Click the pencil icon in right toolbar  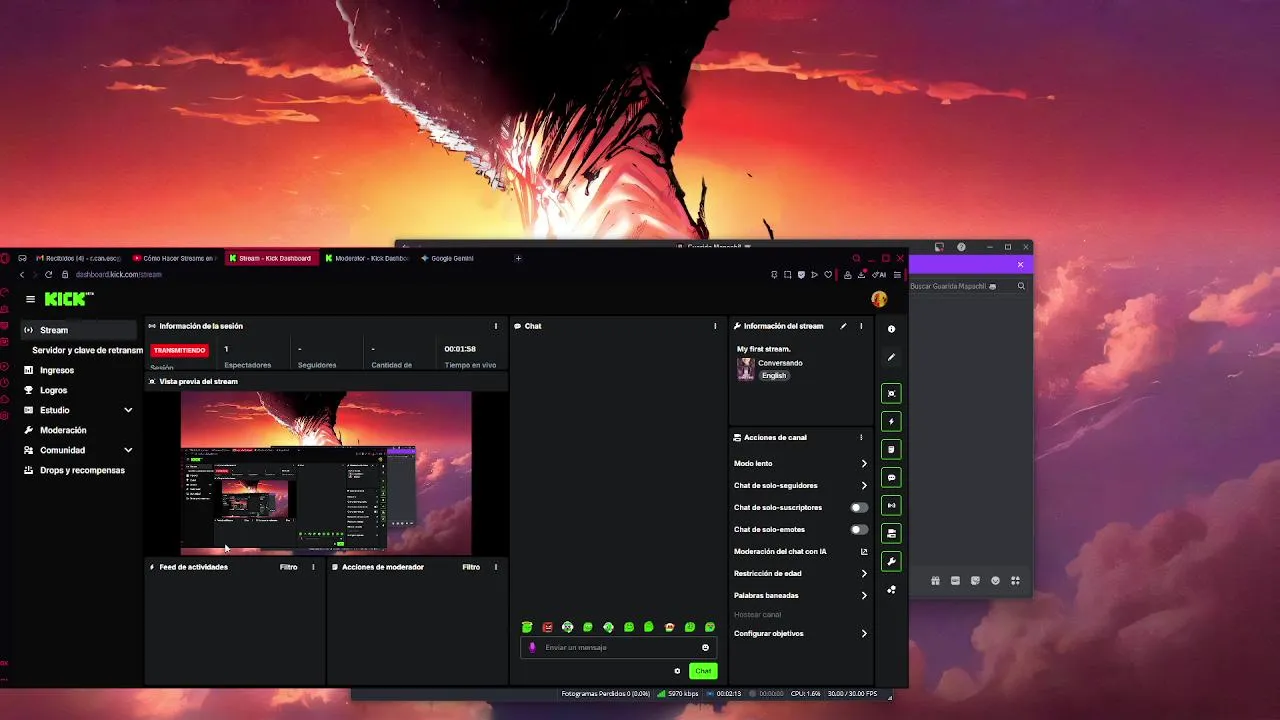[891, 357]
